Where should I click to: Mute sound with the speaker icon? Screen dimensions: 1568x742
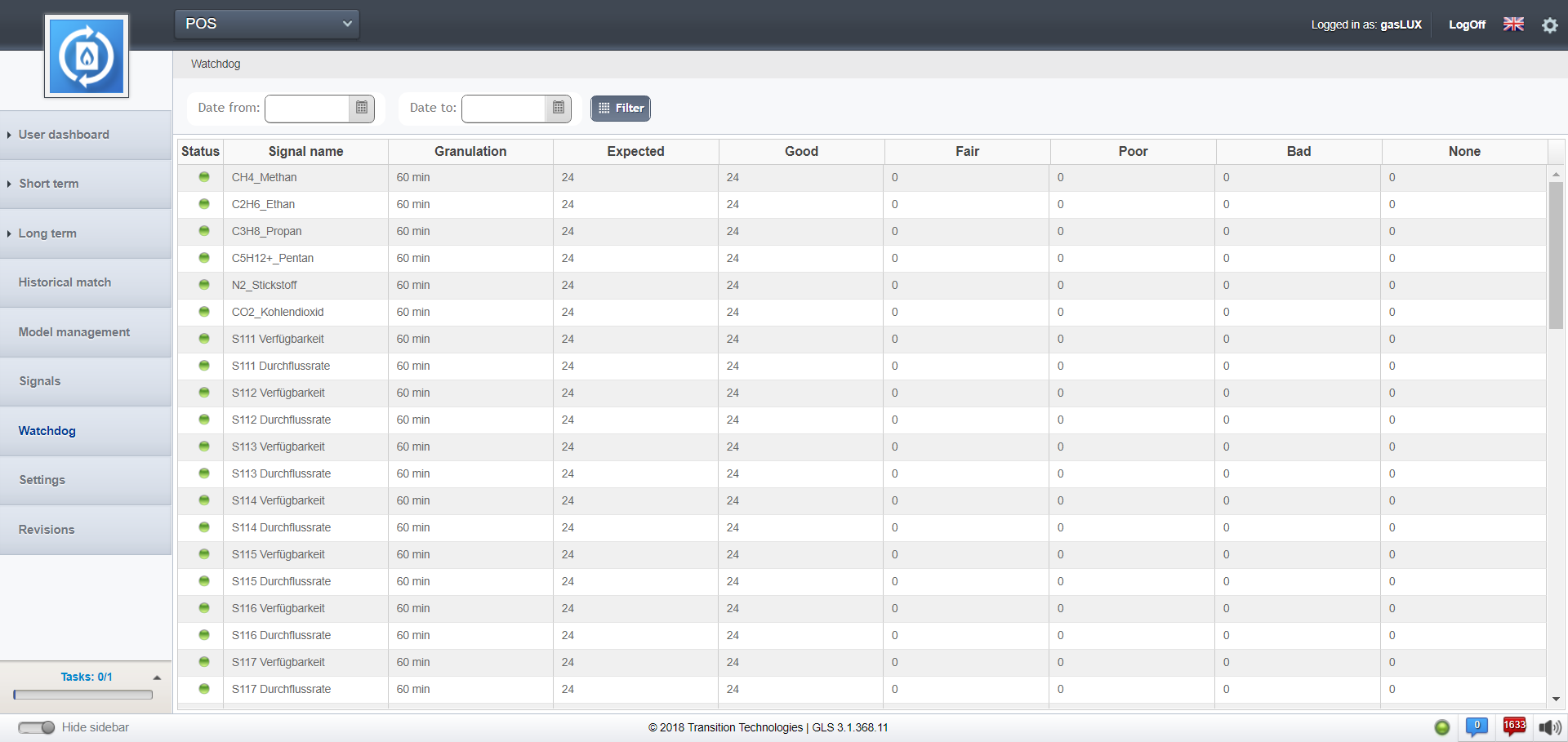(1549, 727)
